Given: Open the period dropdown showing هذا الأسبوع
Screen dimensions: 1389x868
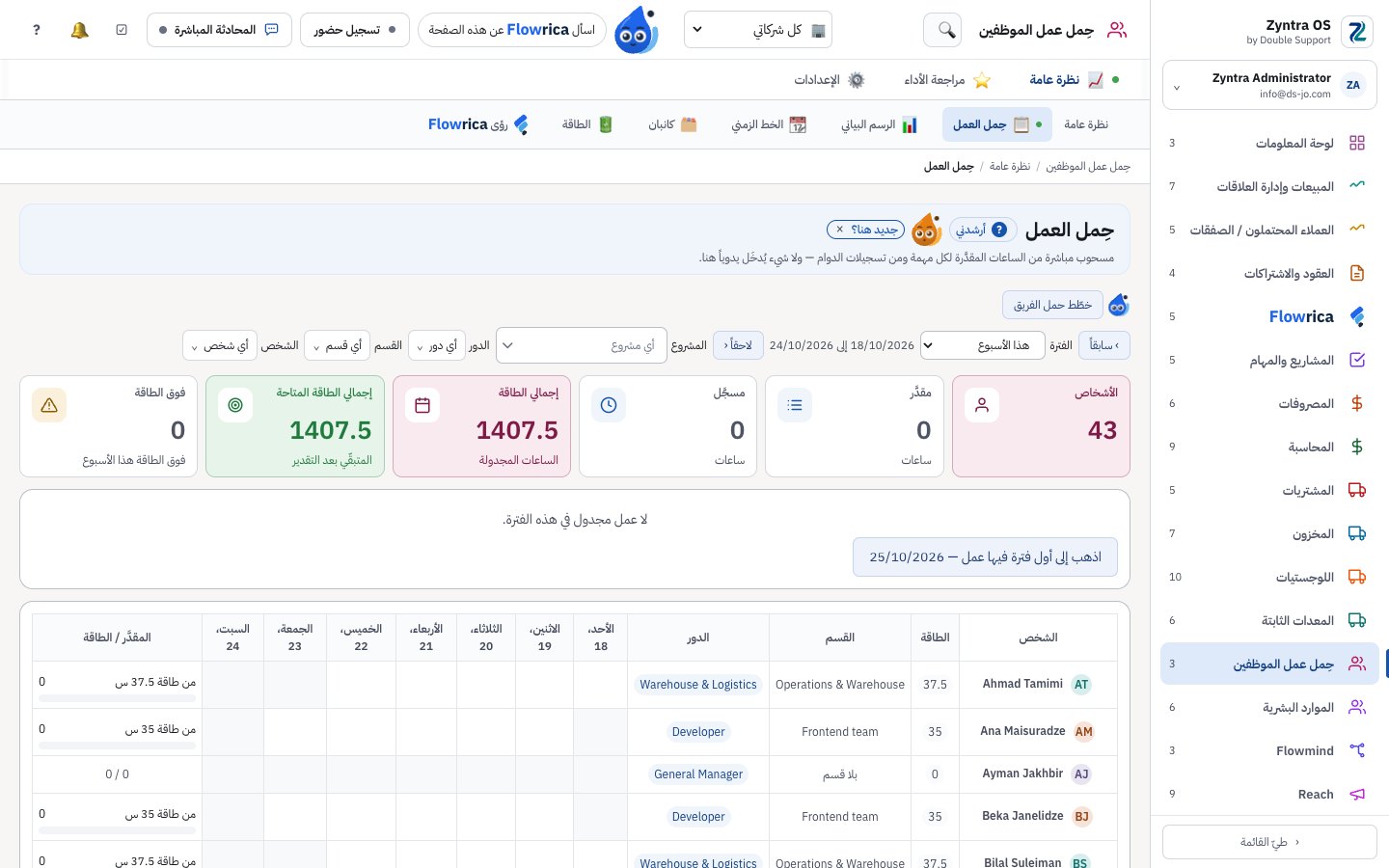Looking at the screenshot, I should pyautogui.click(x=983, y=345).
